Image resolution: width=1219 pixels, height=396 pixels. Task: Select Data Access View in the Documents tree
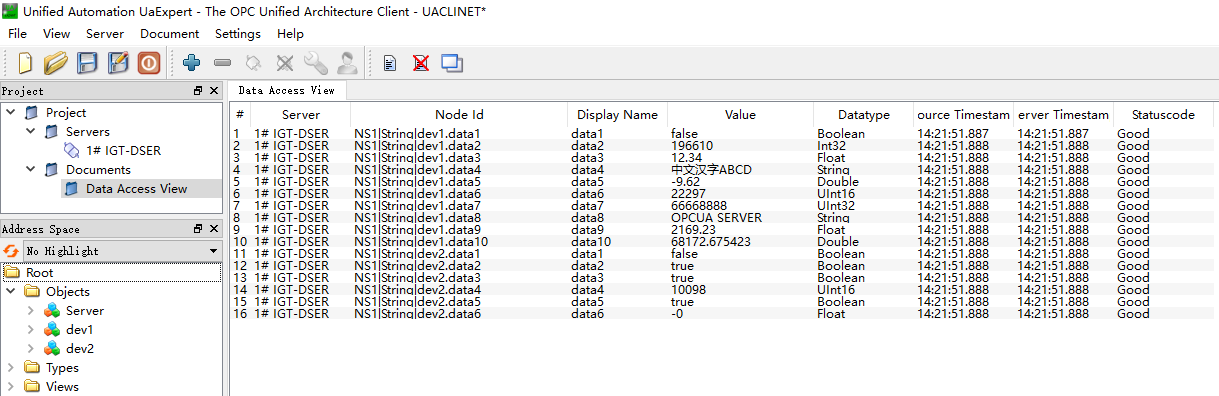[136, 188]
